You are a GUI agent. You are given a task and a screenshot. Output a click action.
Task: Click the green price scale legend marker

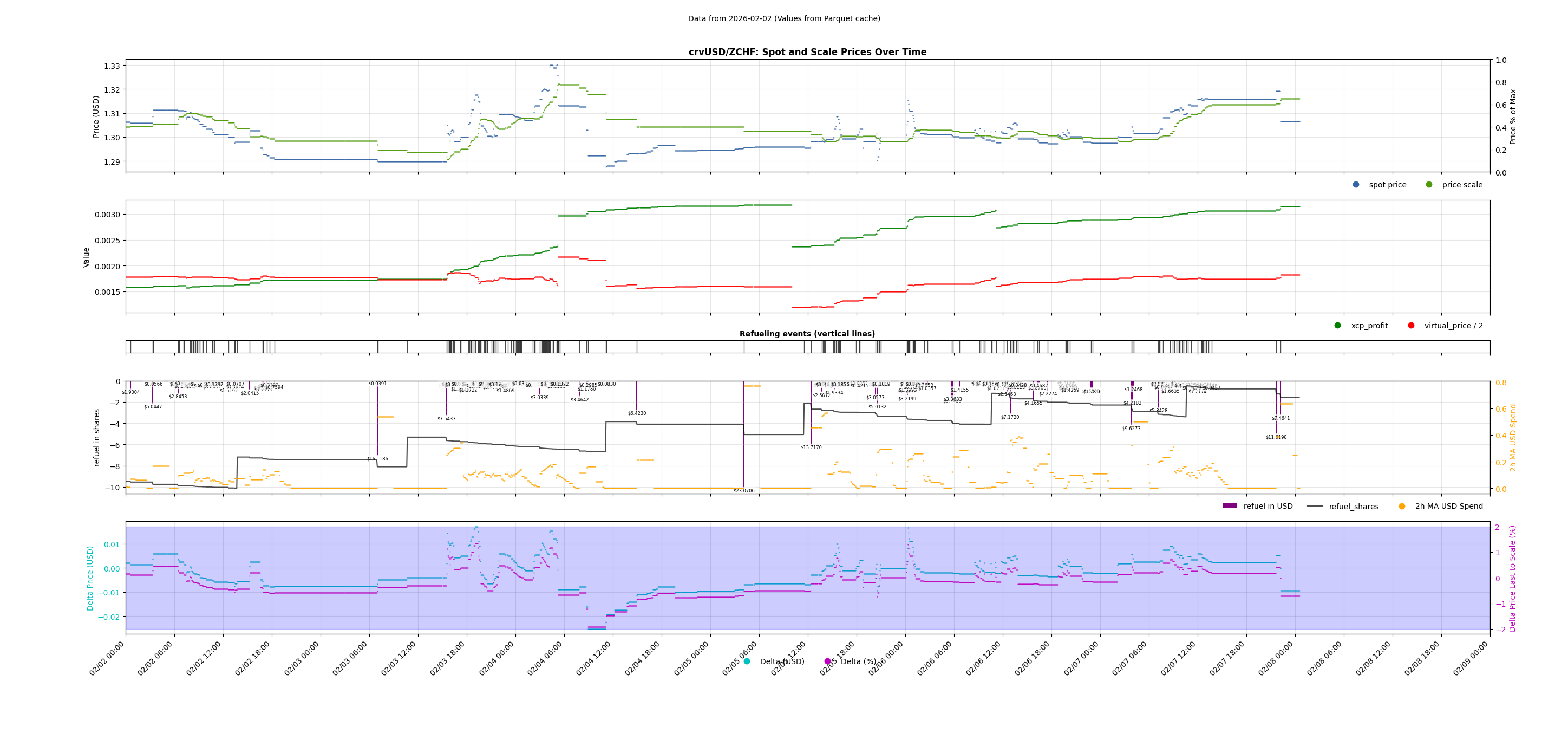pos(1429,185)
